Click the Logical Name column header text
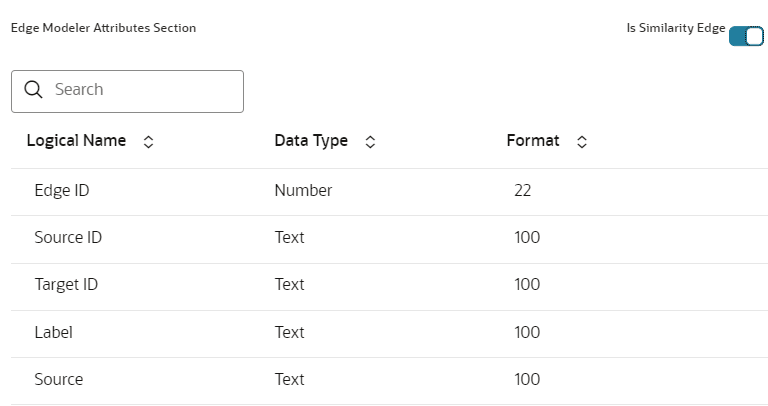Viewport: 768px width, 406px height. coord(76,141)
